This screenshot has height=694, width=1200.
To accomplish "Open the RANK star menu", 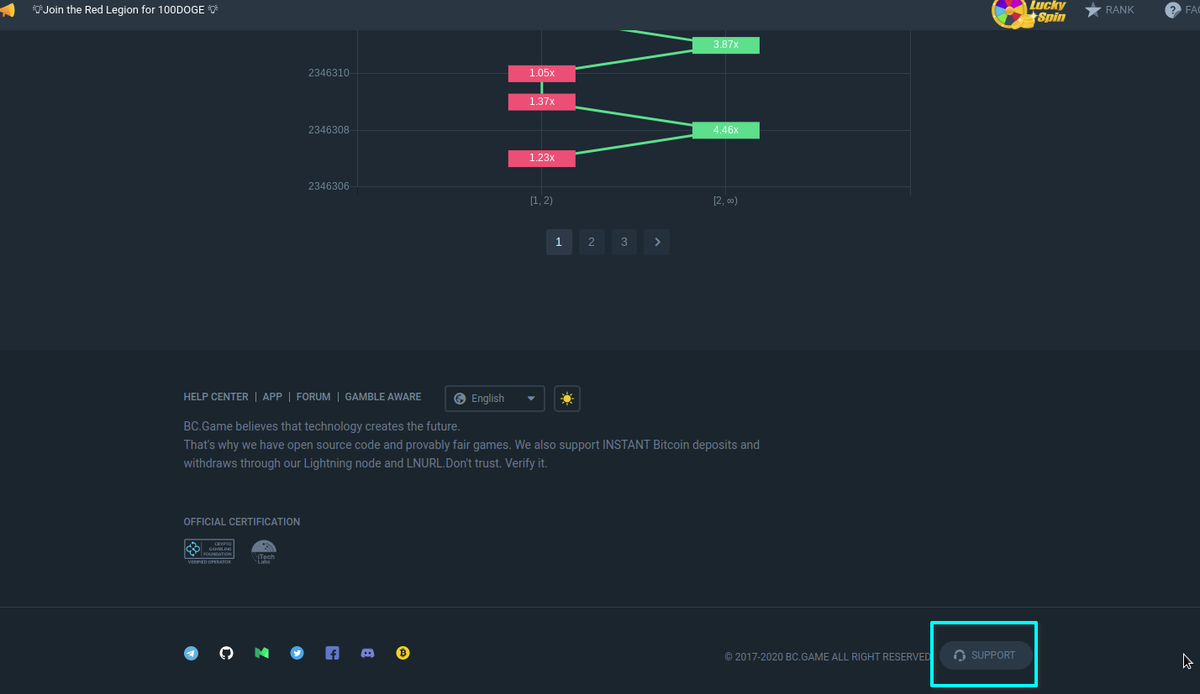I will pos(1110,10).
